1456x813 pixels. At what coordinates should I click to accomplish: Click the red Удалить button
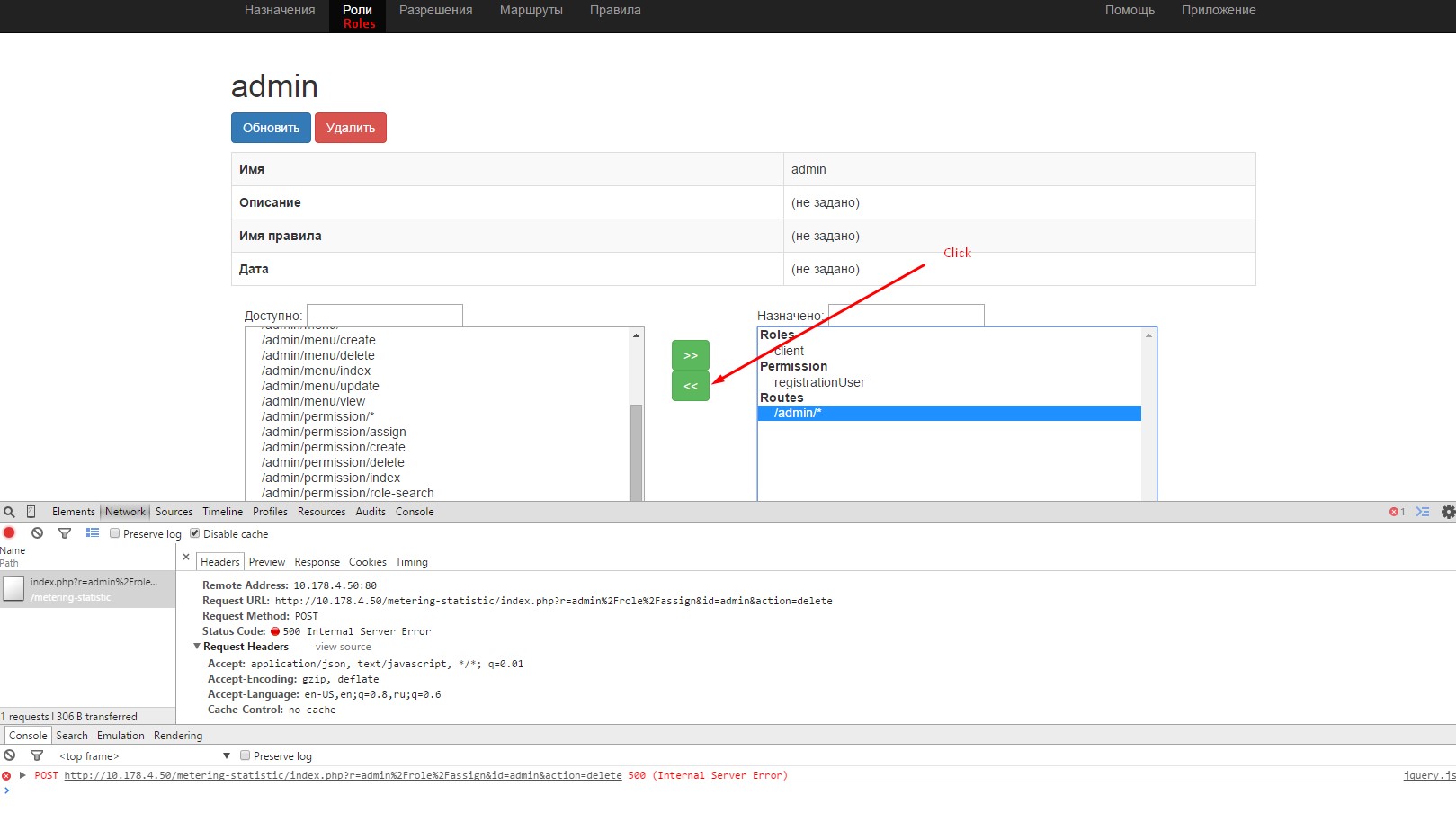[x=351, y=128]
